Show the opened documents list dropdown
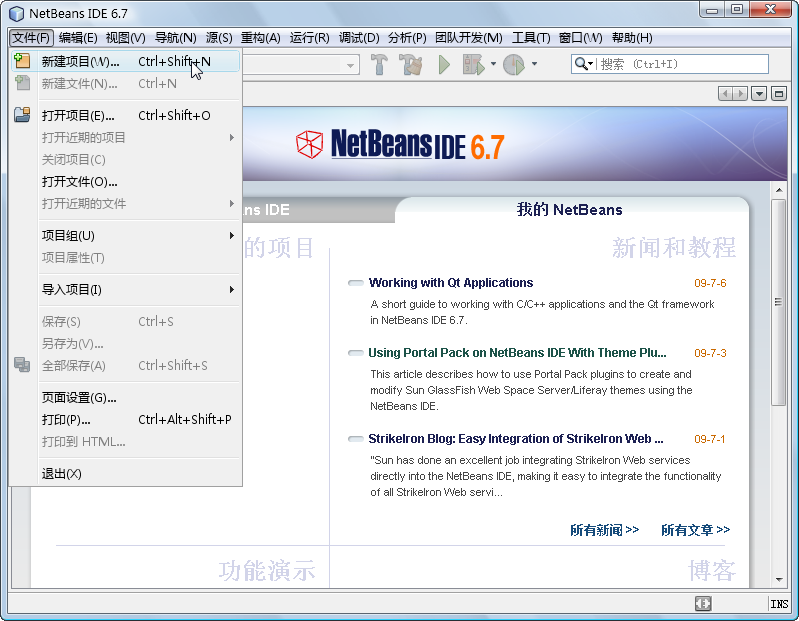The width and height of the screenshot is (799, 621). click(x=759, y=93)
